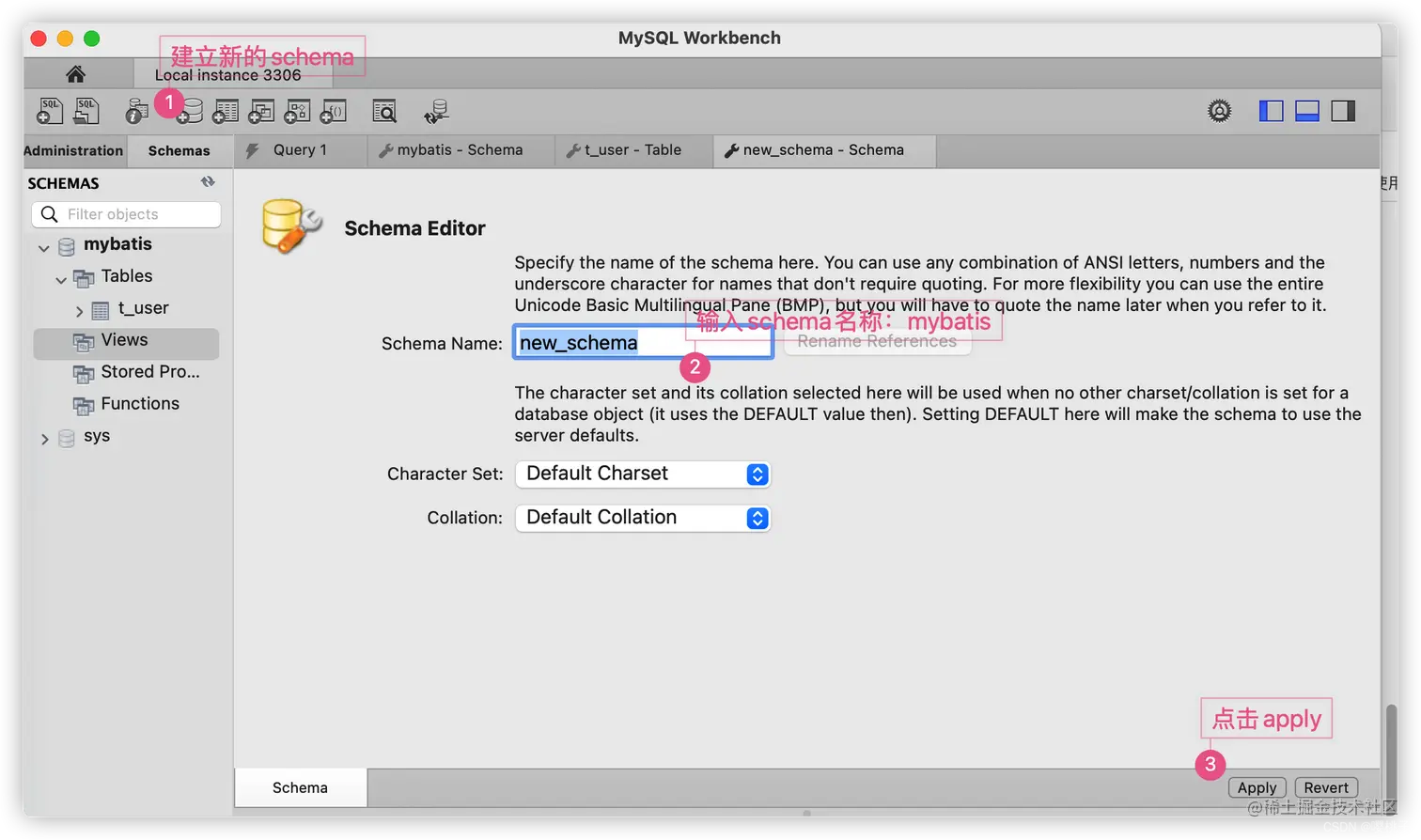The width and height of the screenshot is (1421, 840).
Task: Open Workbench preferences gear icon
Action: (1219, 111)
